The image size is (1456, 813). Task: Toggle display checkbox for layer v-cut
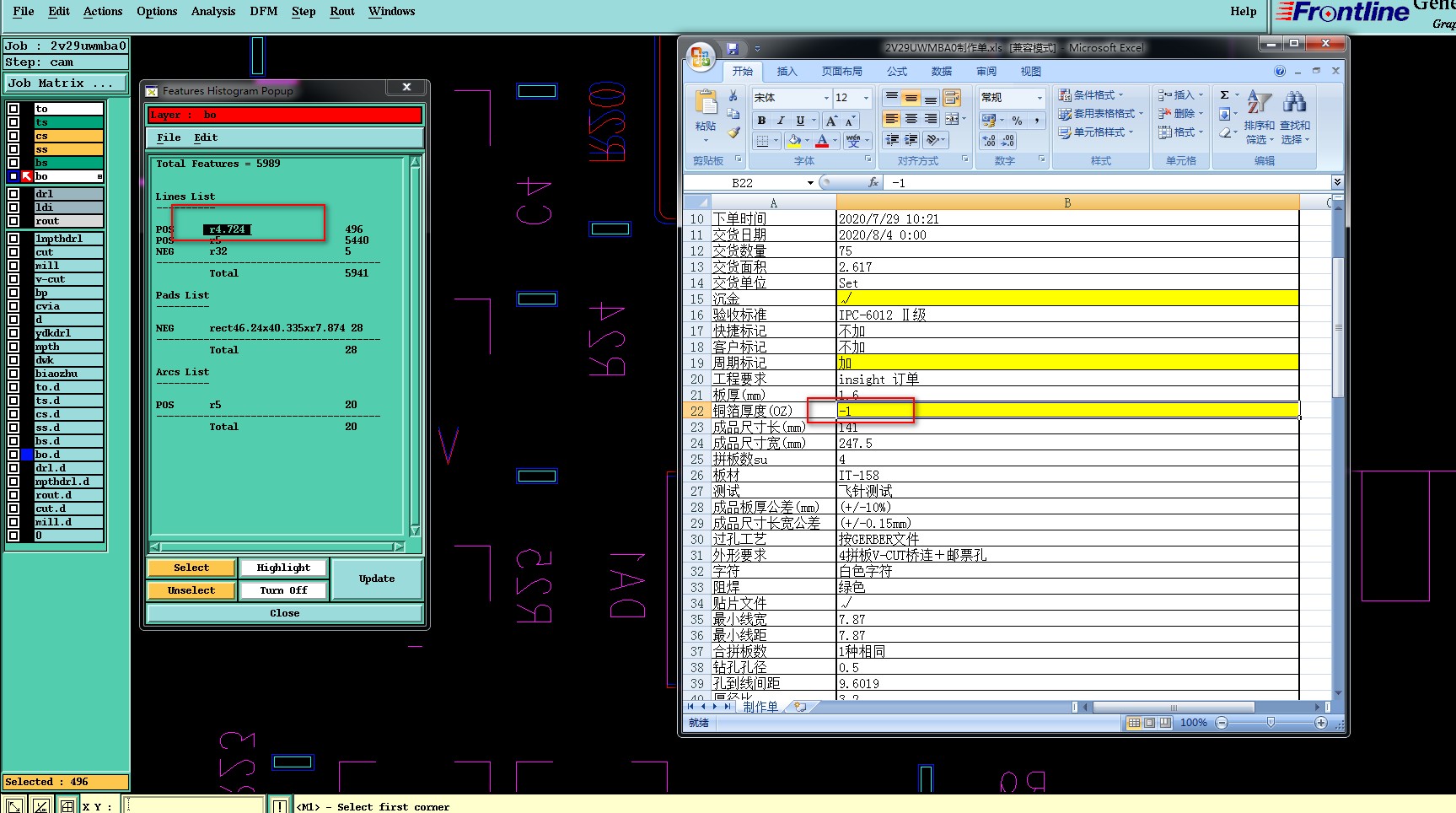(x=13, y=279)
